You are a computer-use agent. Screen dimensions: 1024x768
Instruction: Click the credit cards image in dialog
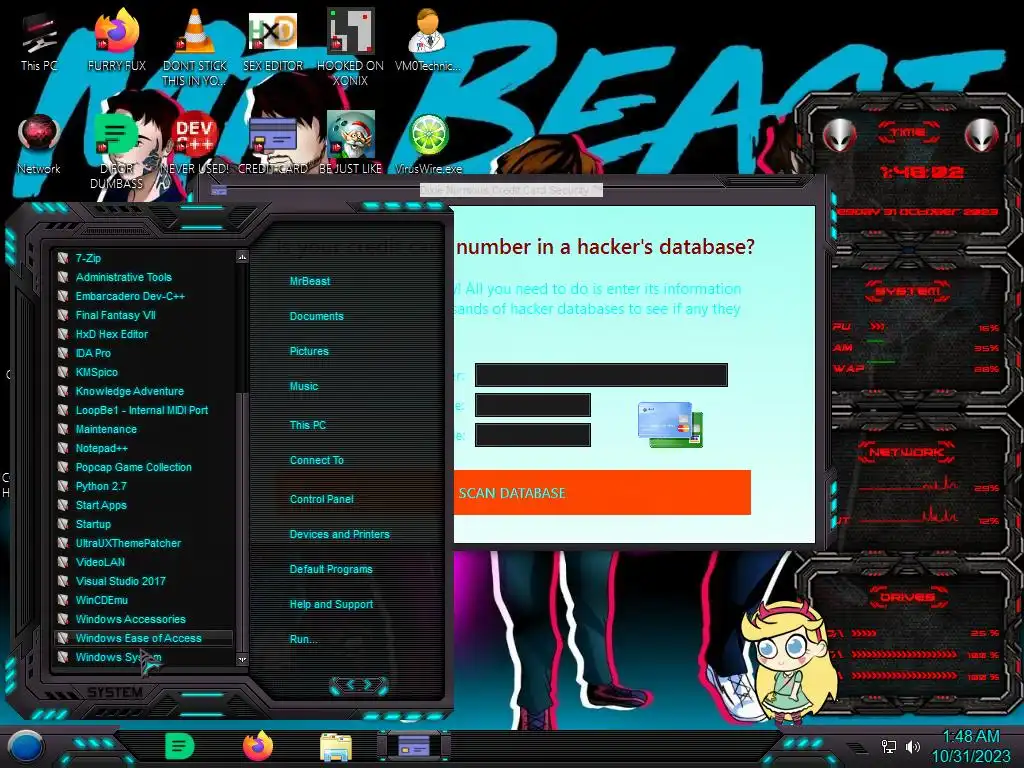tap(671, 424)
